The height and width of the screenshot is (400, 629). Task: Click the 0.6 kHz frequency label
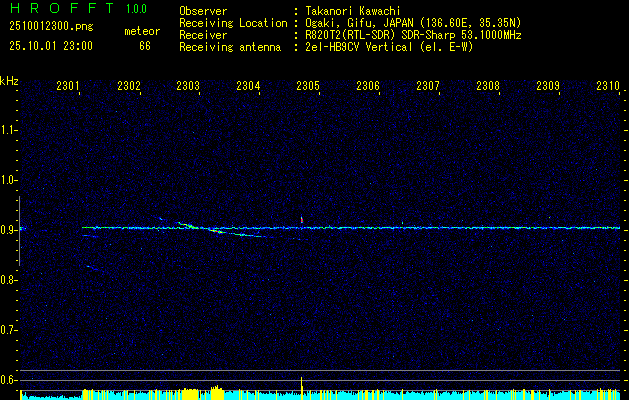[8, 380]
